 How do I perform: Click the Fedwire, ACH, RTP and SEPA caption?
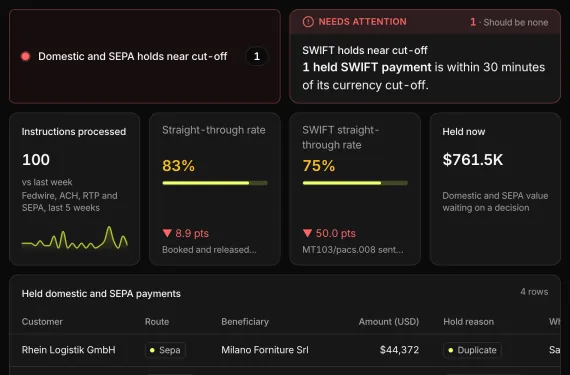point(69,202)
